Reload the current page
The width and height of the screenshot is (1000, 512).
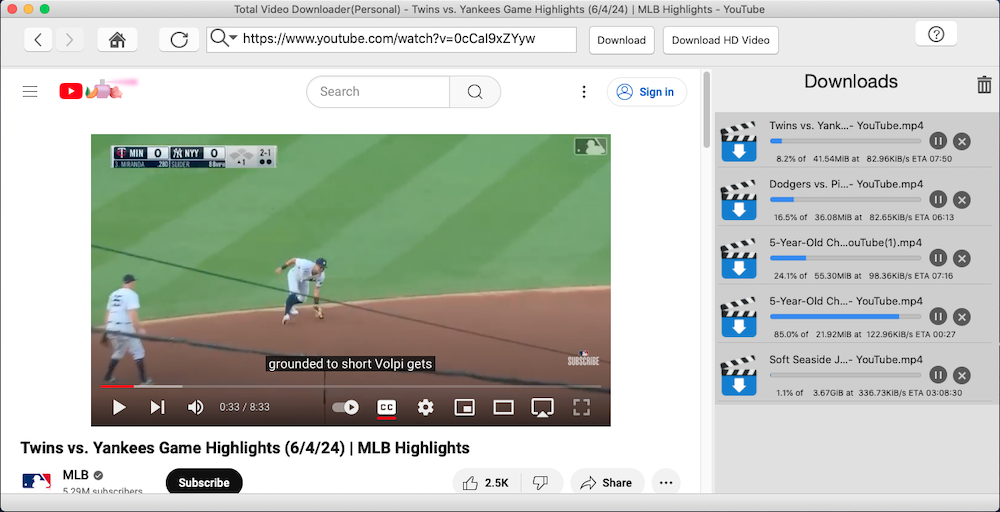click(179, 40)
